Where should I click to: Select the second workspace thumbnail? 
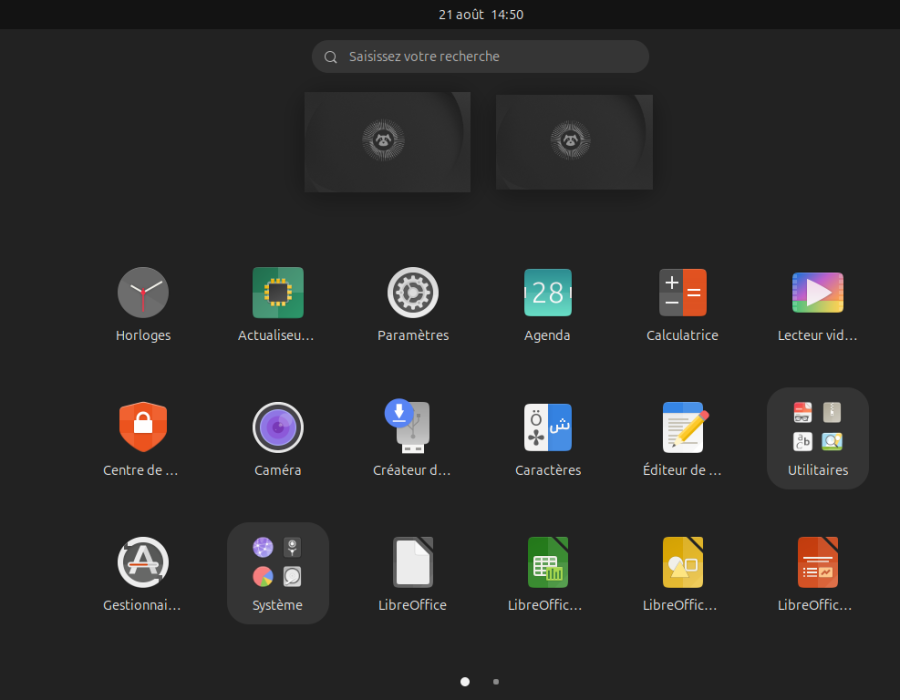point(574,142)
